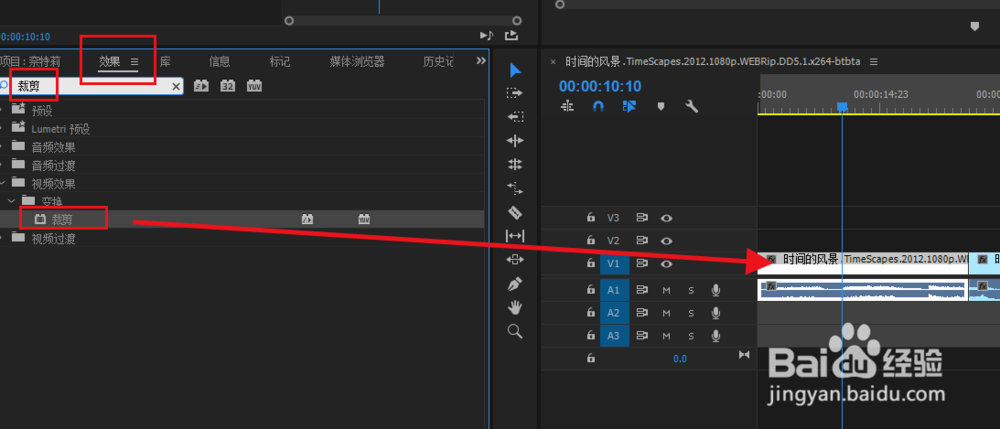Add a marker in the timeline

click(661, 106)
